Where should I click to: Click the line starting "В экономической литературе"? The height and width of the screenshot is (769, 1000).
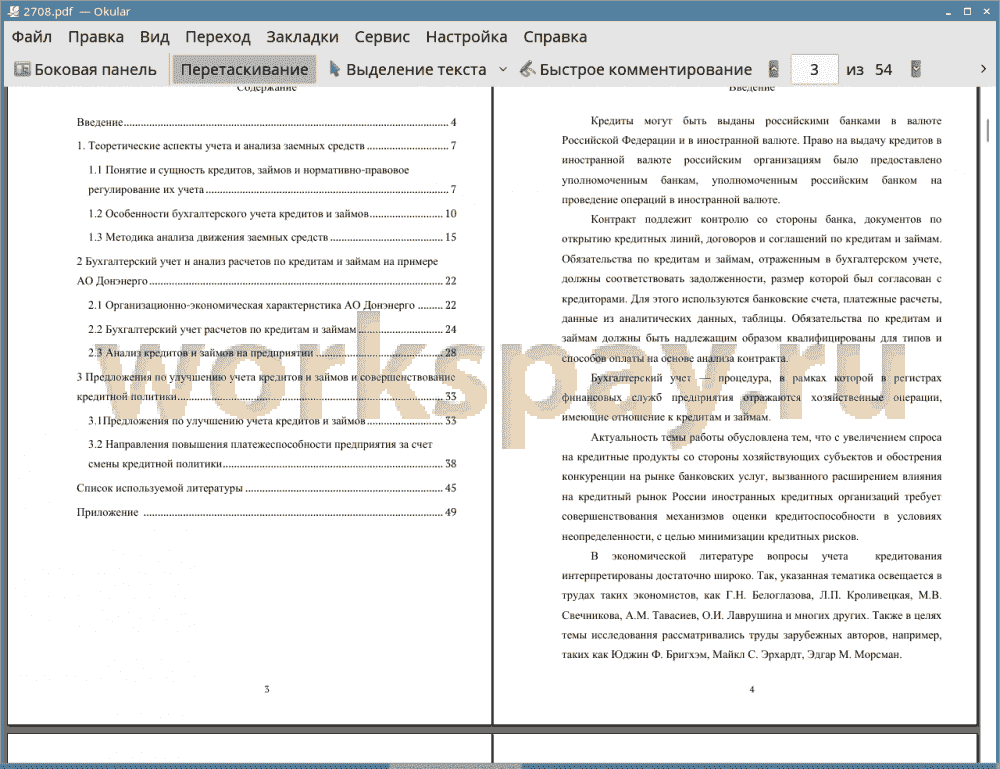click(766, 556)
